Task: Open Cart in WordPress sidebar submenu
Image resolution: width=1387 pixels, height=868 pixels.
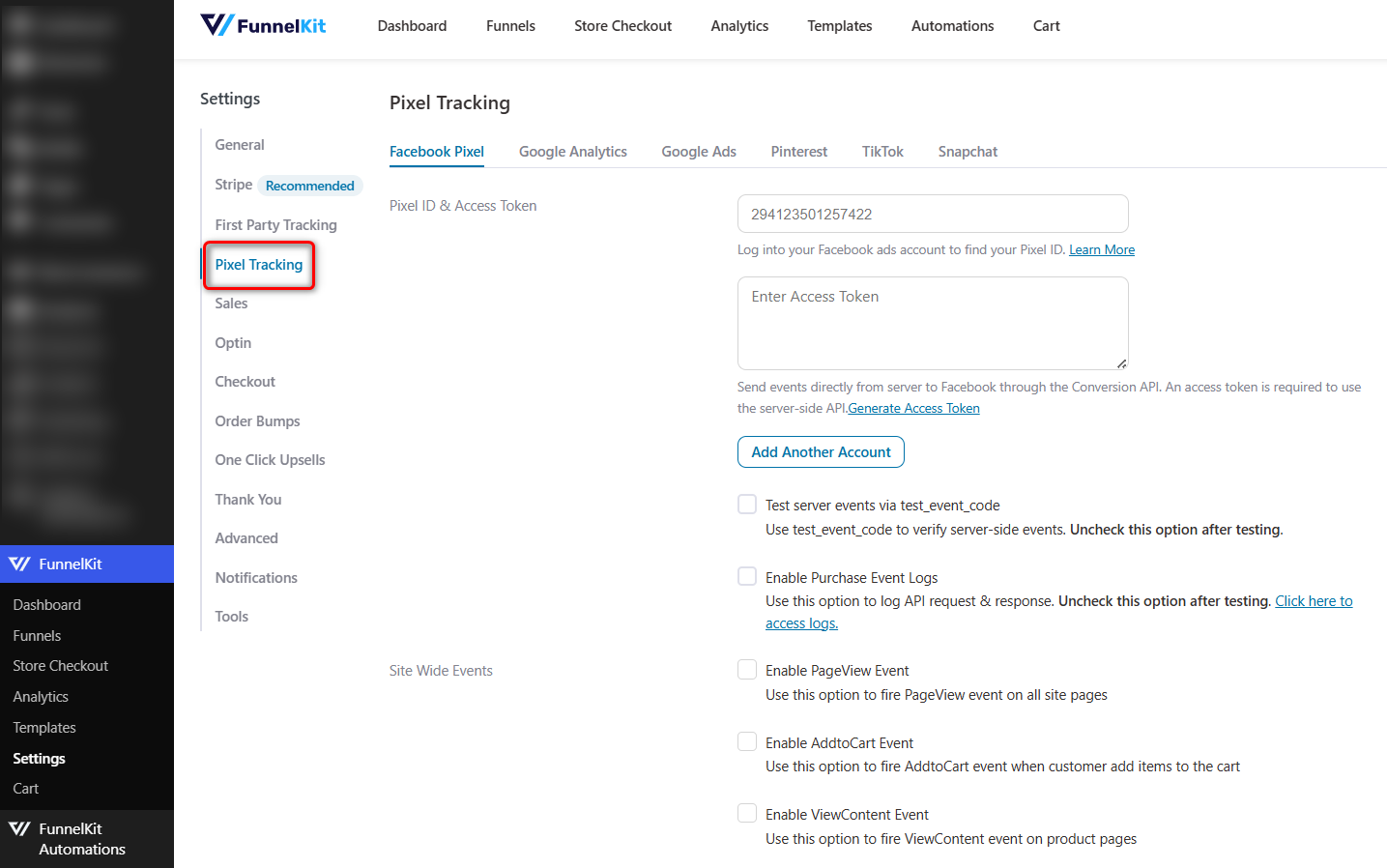Action: click(26, 789)
